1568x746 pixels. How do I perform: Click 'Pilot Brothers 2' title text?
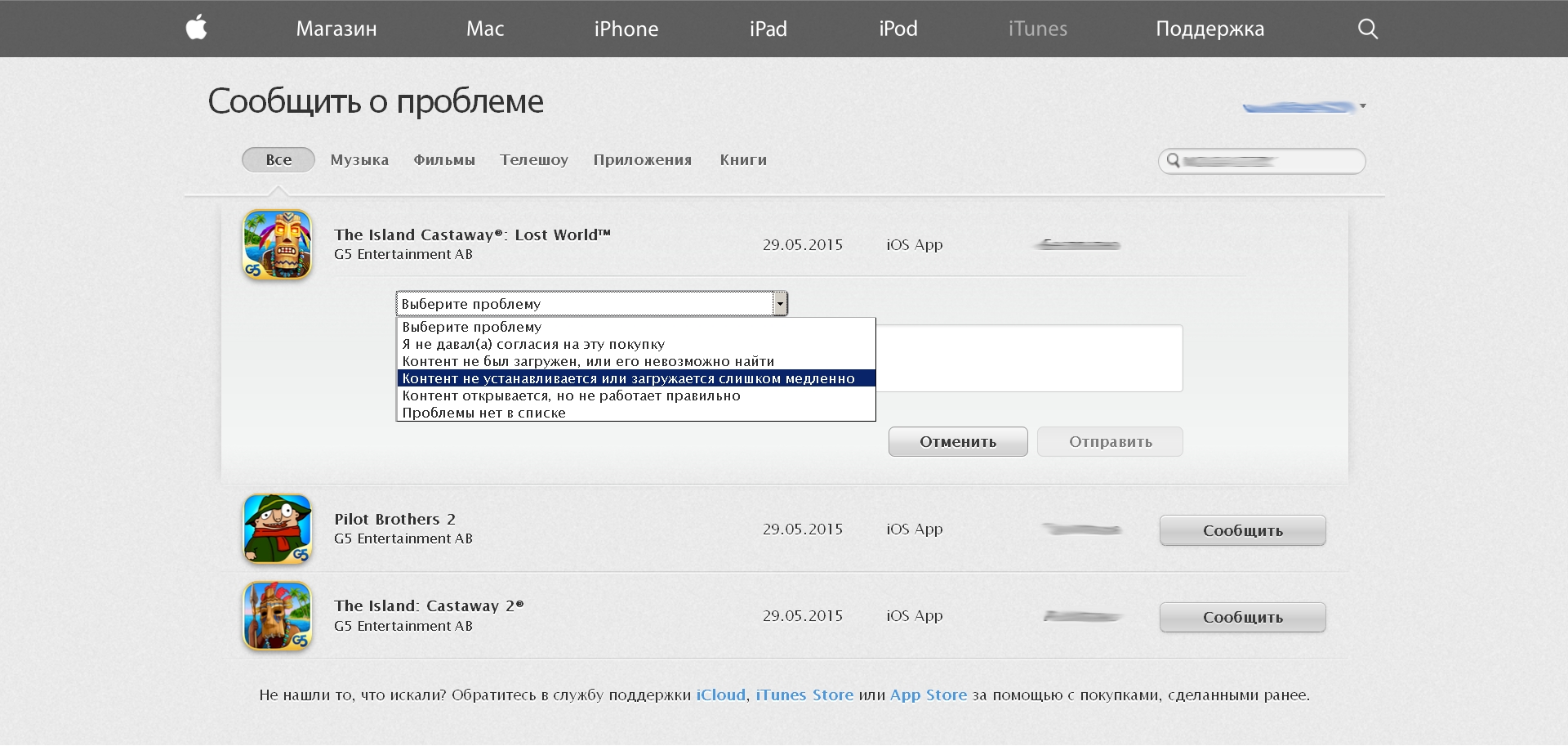395,520
